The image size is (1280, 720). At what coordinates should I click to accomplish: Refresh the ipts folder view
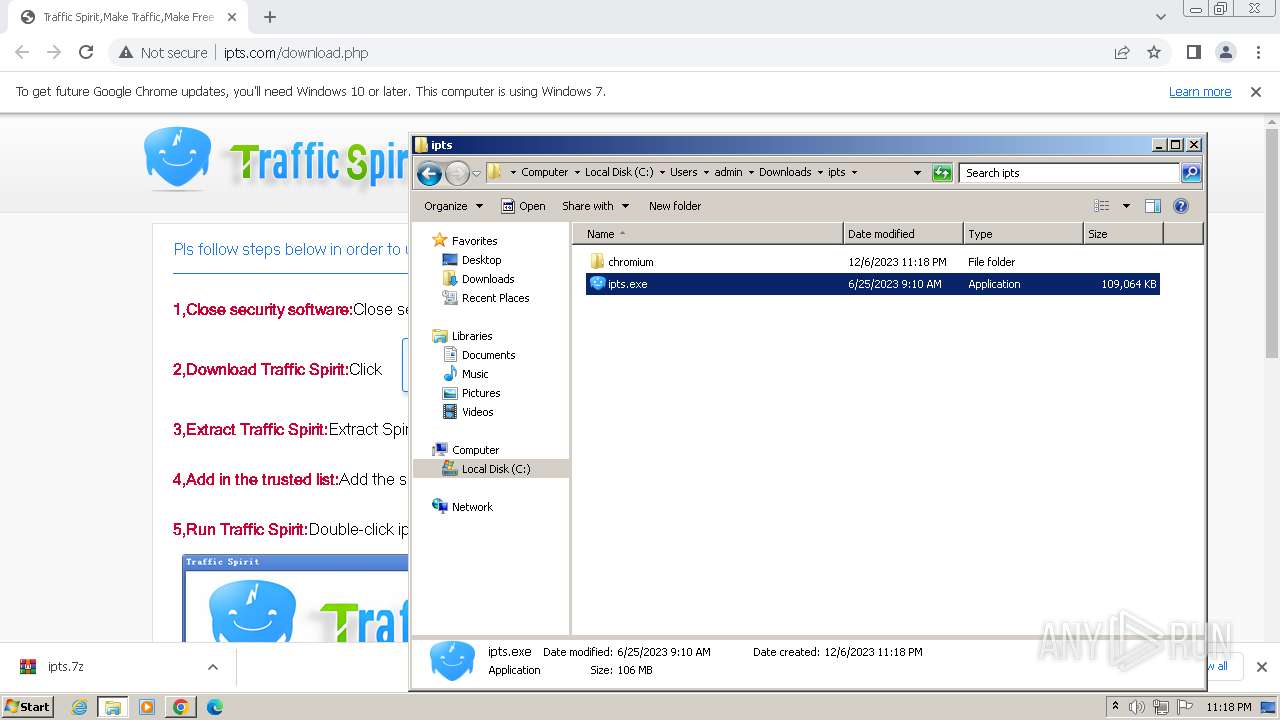tap(942, 173)
